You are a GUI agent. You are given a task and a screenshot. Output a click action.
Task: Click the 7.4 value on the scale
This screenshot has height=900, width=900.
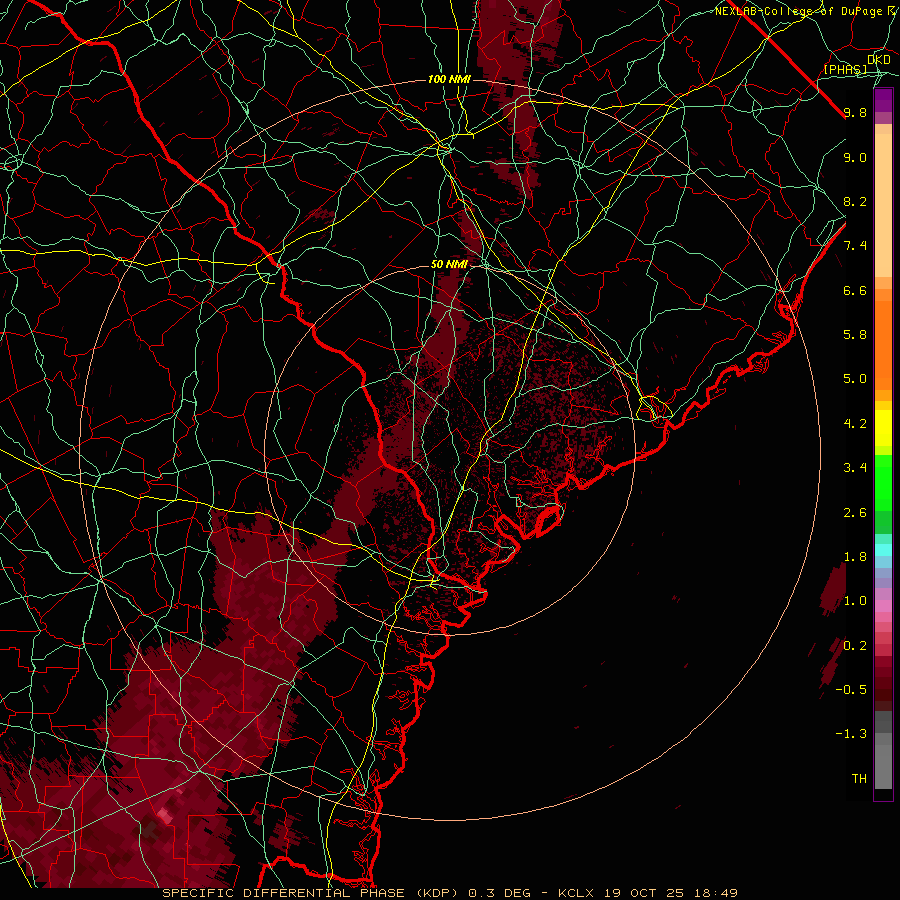pyautogui.click(x=855, y=246)
